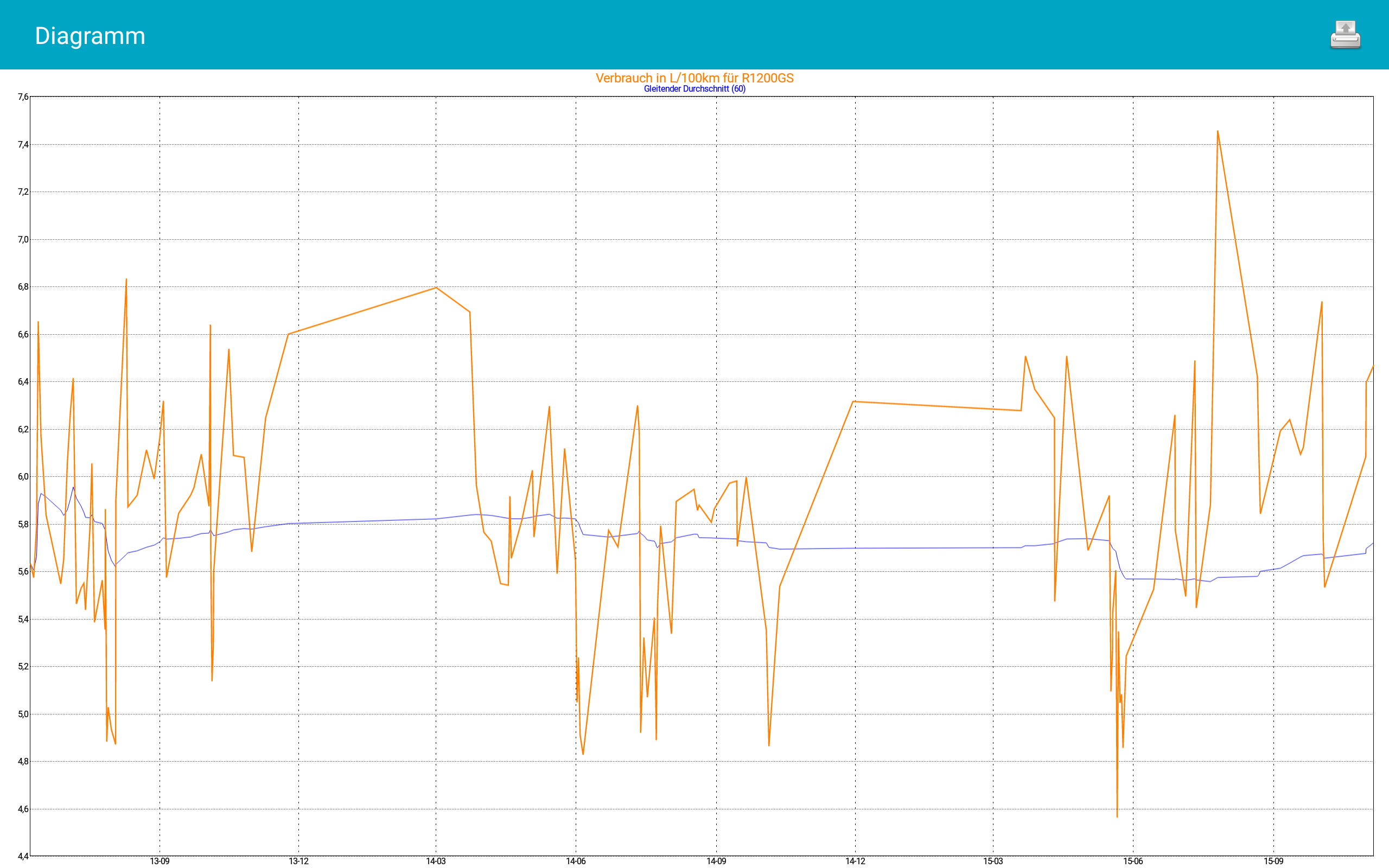Click the y-axis label 5,0
Image resolution: width=1389 pixels, height=868 pixels.
[23, 714]
